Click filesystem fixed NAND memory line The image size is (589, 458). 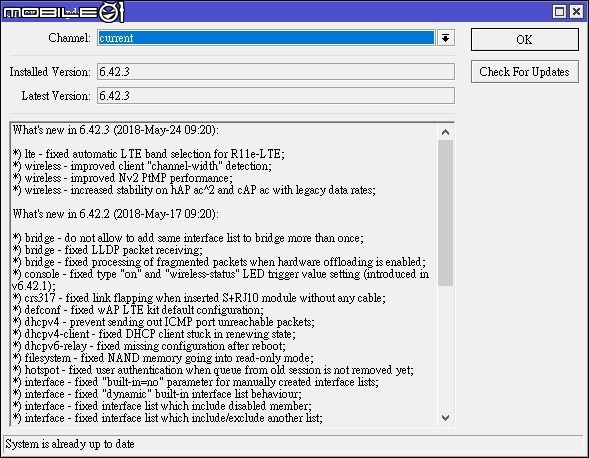[163, 358]
